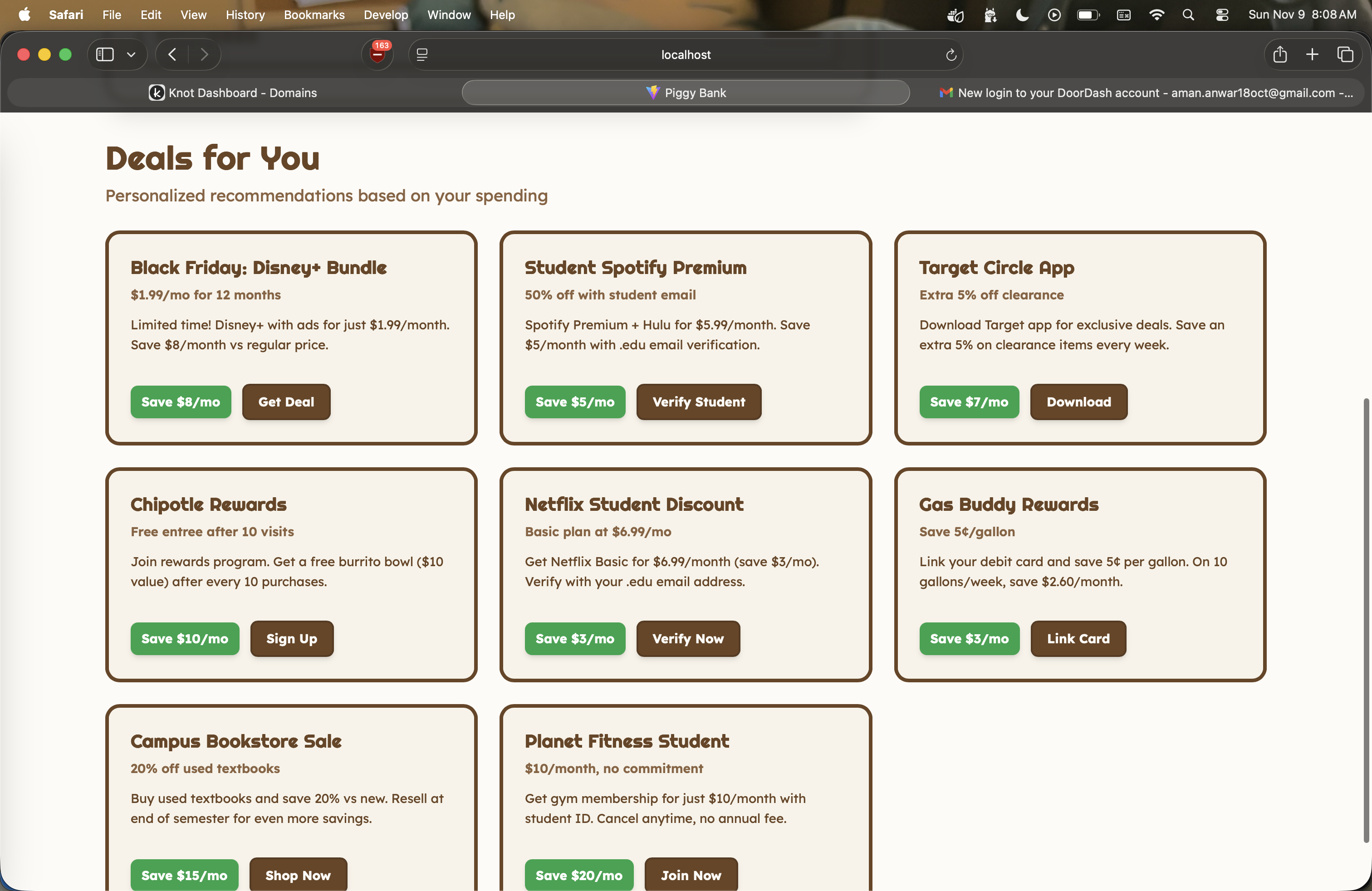The height and width of the screenshot is (891, 1372).
Task: Show the tab overview icon
Action: [x=1345, y=54]
